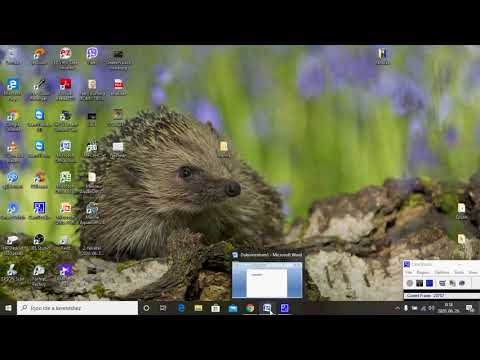Image resolution: width=480 pixels, height=360 pixels.
Task: Select the Microsoft PowerPoint desktop shortcut
Action: [65, 212]
